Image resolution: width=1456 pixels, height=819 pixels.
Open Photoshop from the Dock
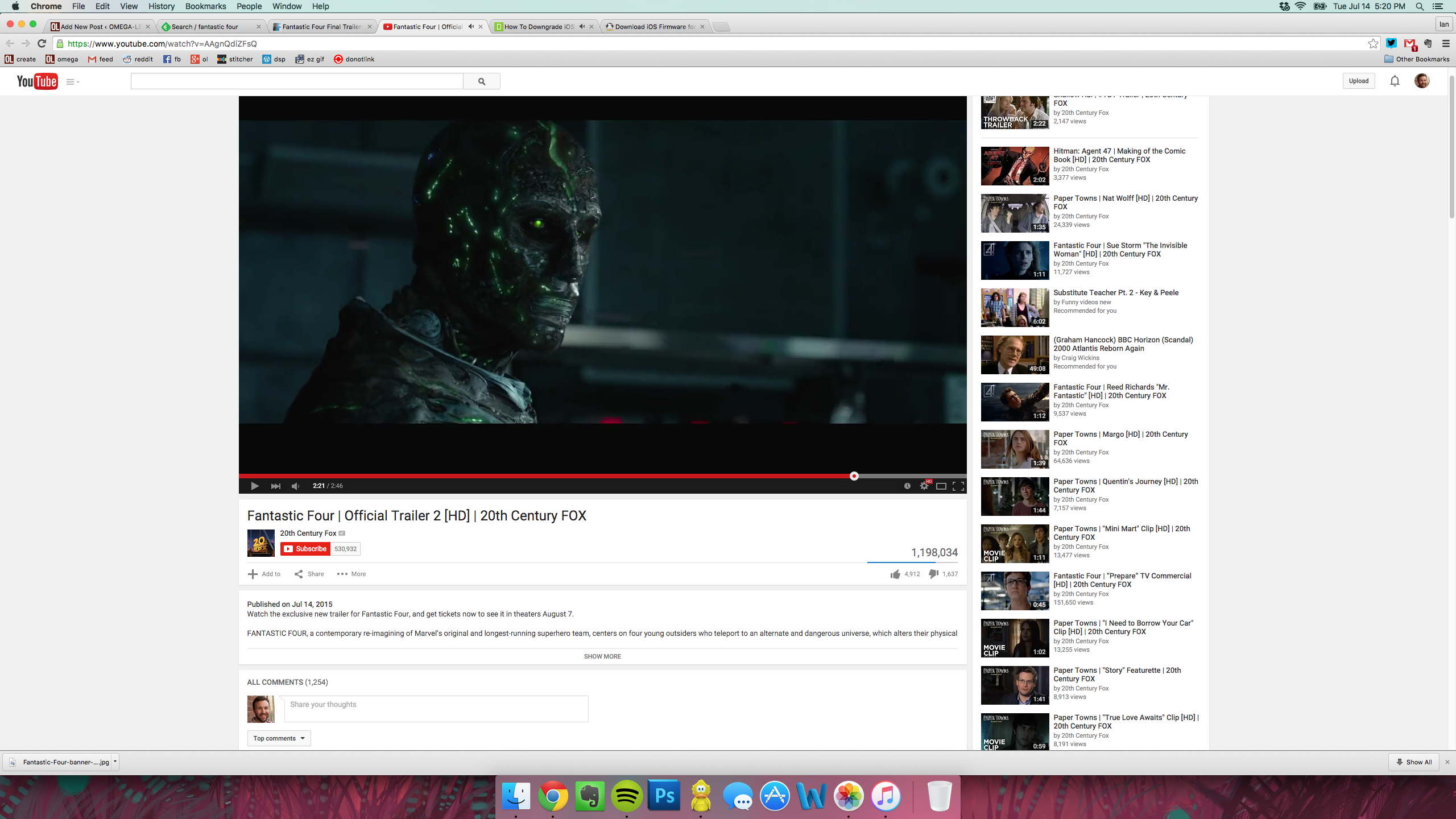click(x=664, y=796)
